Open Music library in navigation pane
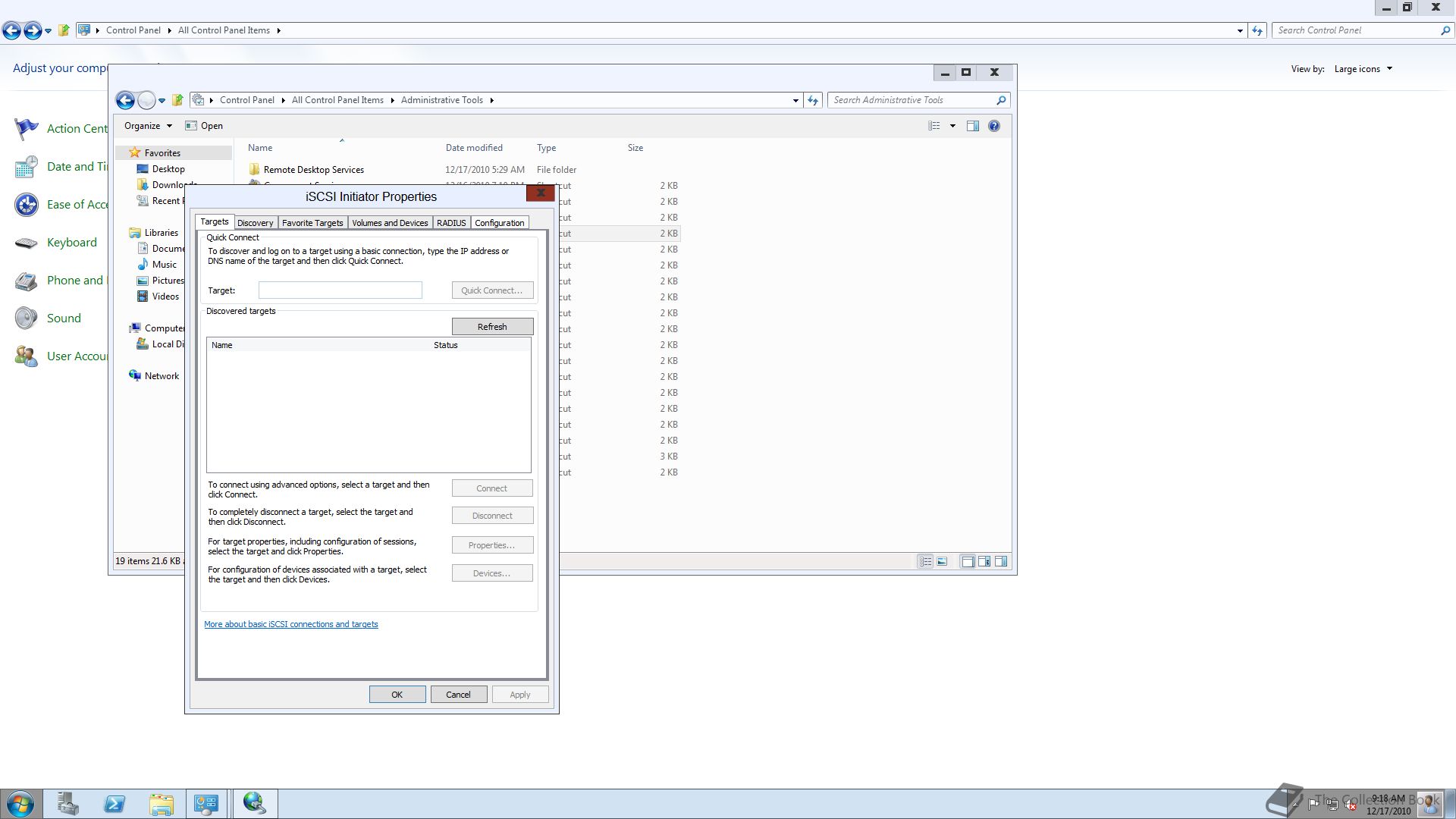The image size is (1456, 819). 165,265
